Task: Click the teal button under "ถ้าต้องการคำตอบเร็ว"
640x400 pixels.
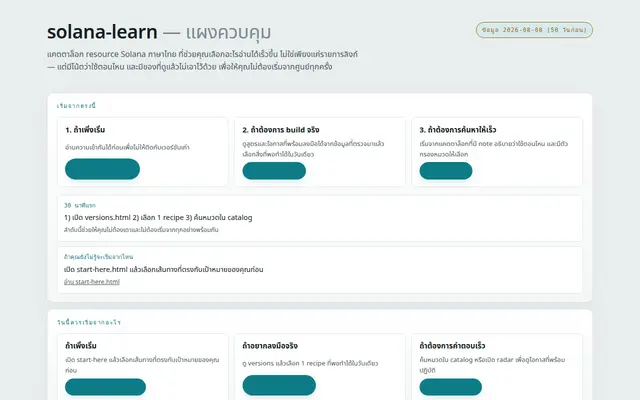Action: (451, 387)
